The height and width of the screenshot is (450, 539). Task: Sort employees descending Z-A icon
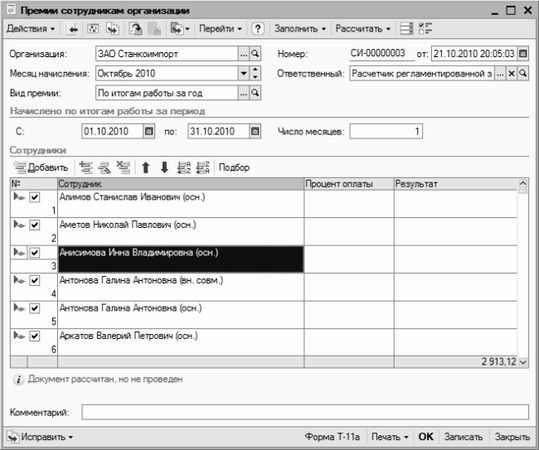point(202,168)
